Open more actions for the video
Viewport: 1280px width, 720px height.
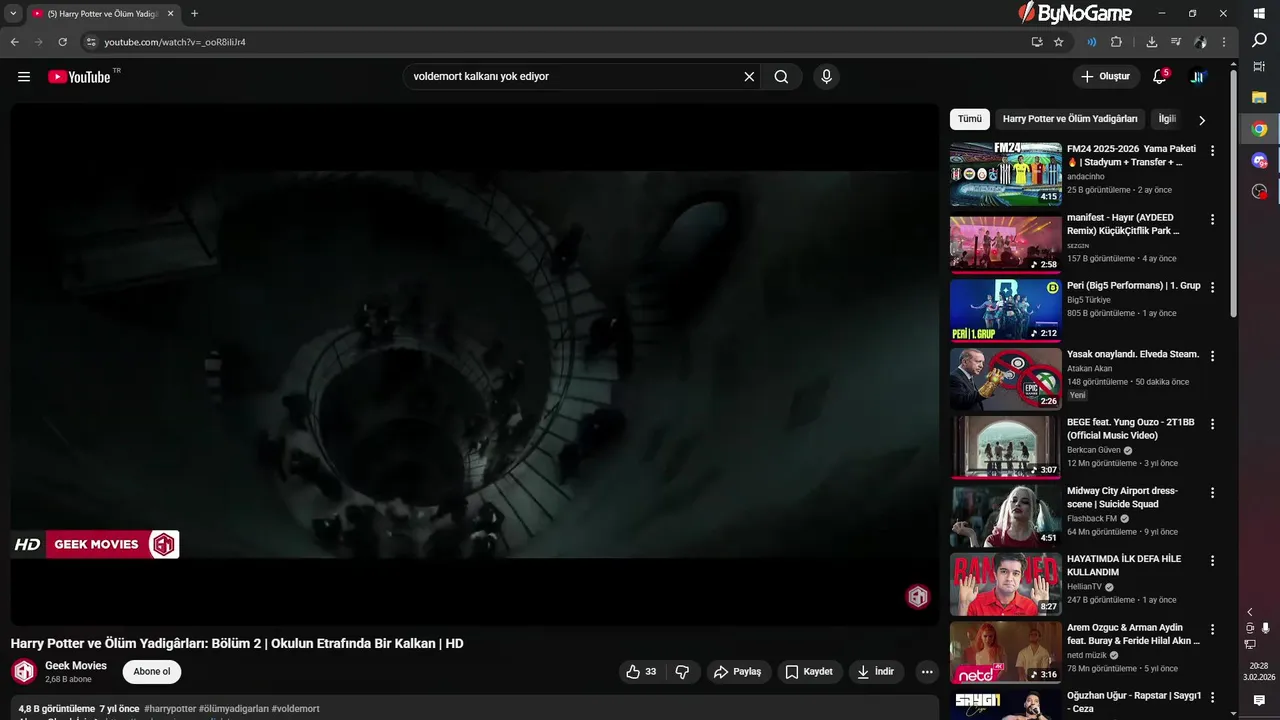click(927, 672)
